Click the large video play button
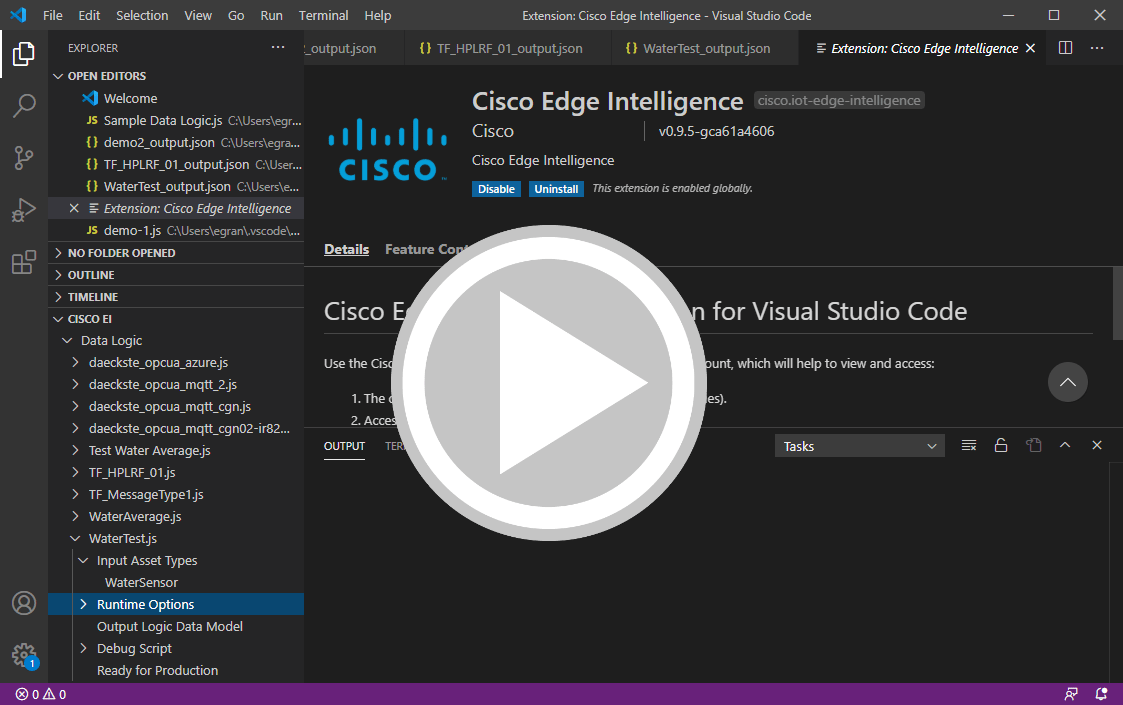The width and height of the screenshot is (1123, 705). tap(549, 383)
